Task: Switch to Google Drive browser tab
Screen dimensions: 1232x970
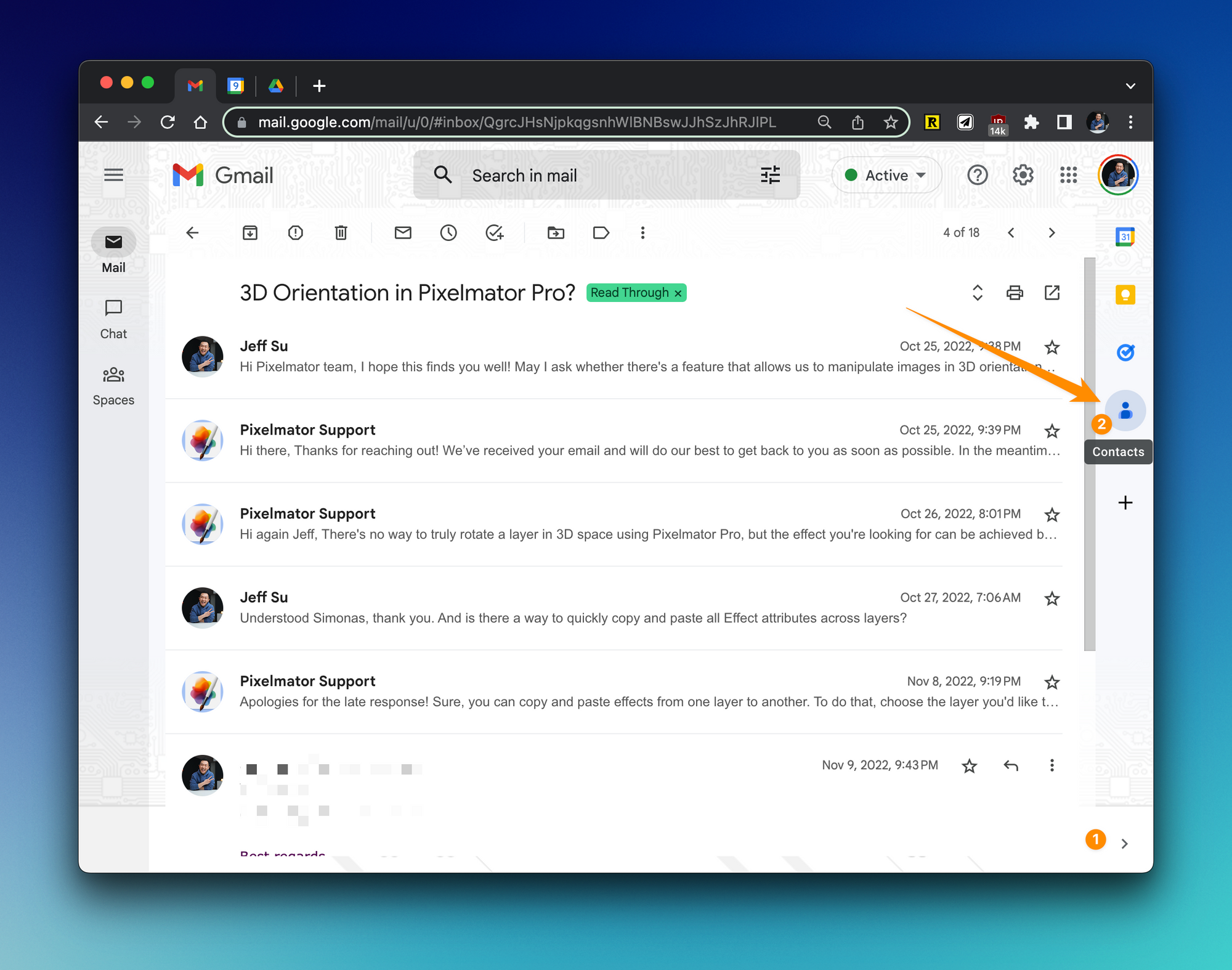Action: point(276,86)
